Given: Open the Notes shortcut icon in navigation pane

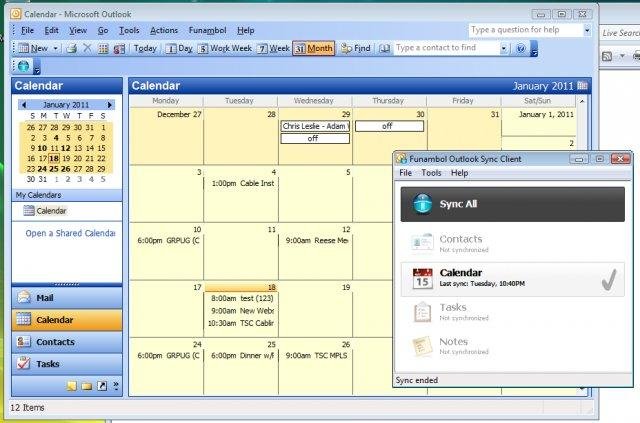Looking at the screenshot, I should click(71, 385).
